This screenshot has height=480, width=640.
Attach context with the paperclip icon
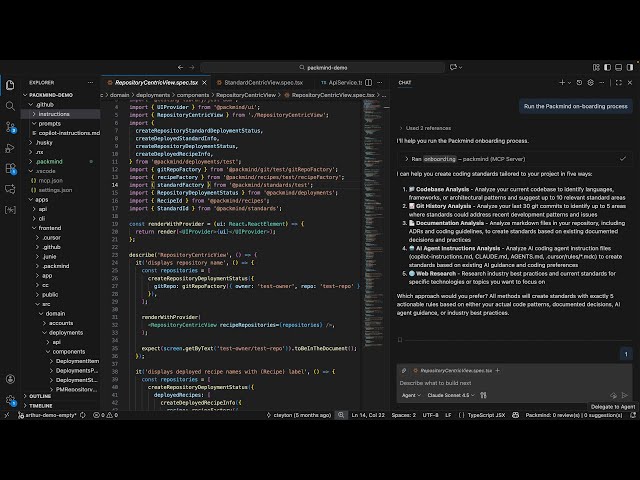point(404,371)
